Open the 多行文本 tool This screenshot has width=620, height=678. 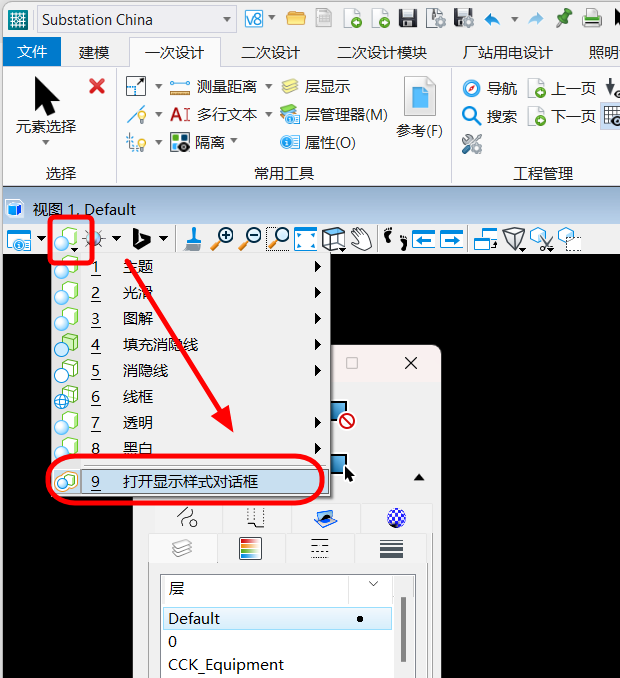[214, 115]
